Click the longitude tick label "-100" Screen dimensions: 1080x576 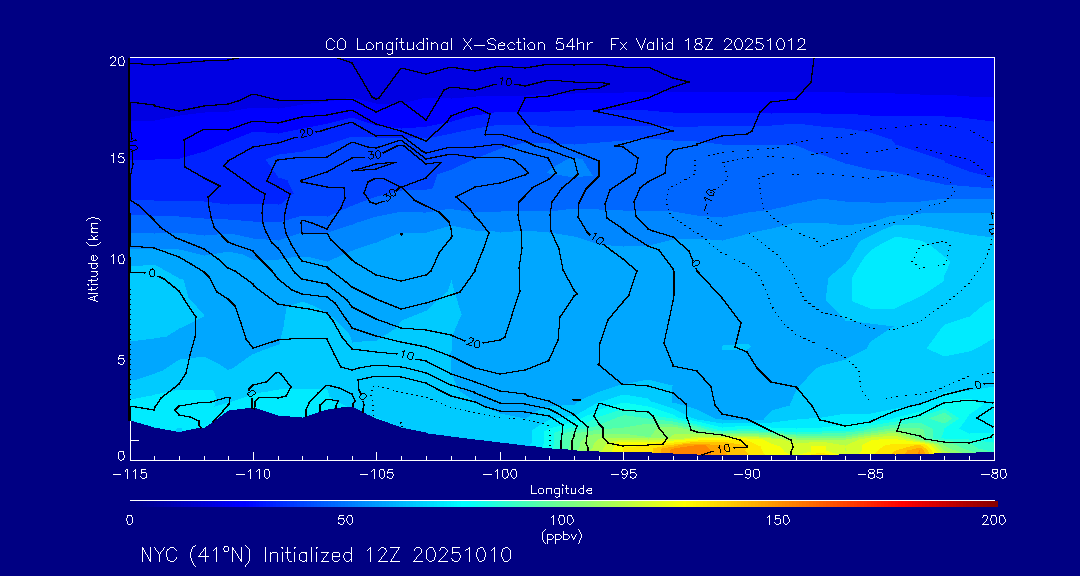[500, 475]
